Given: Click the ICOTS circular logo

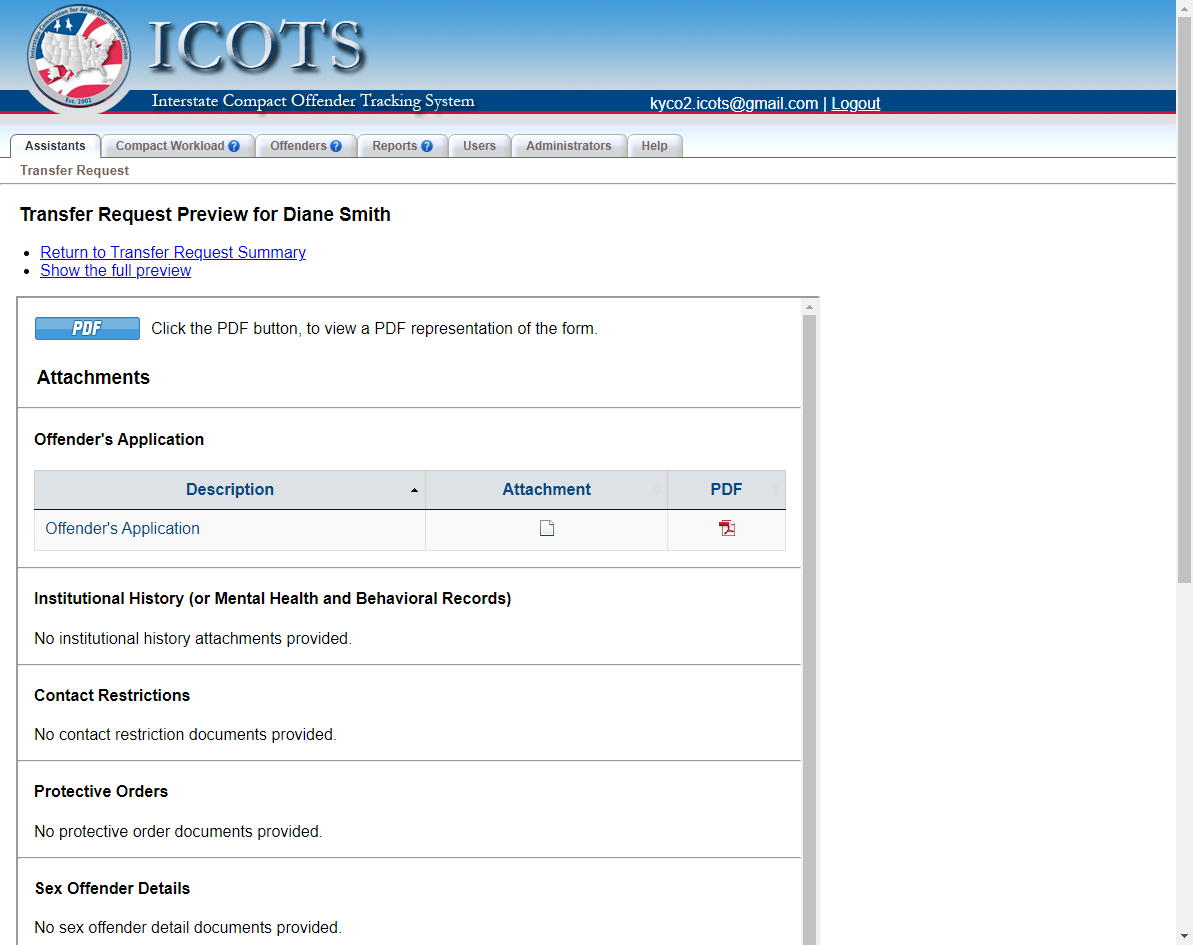Looking at the screenshot, I should (x=78, y=57).
